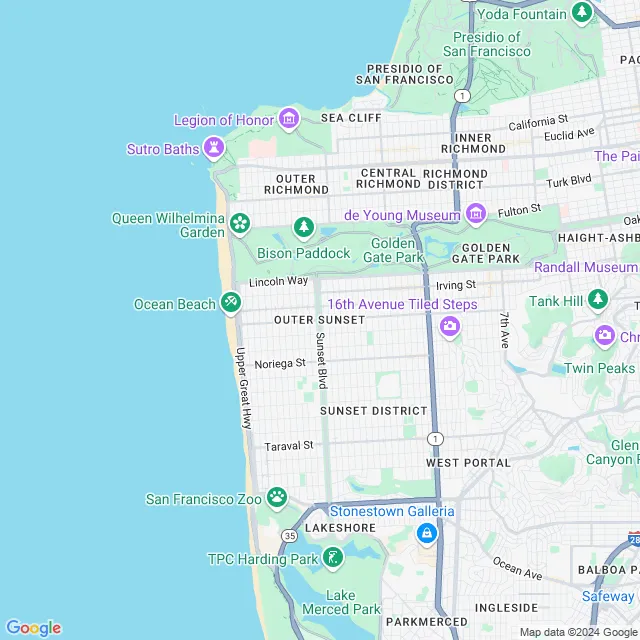640x640 pixels.
Task: Select the Noriega St street label
Action: (x=280, y=363)
